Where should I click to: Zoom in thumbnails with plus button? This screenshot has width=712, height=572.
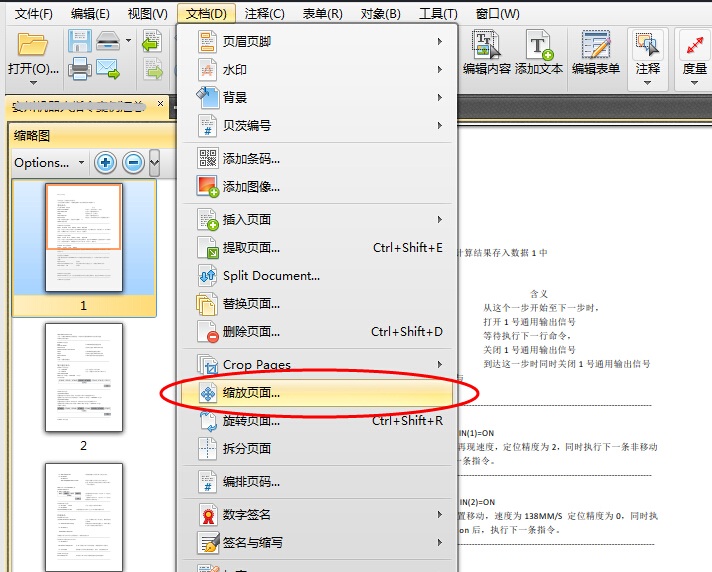click(105, 163)
